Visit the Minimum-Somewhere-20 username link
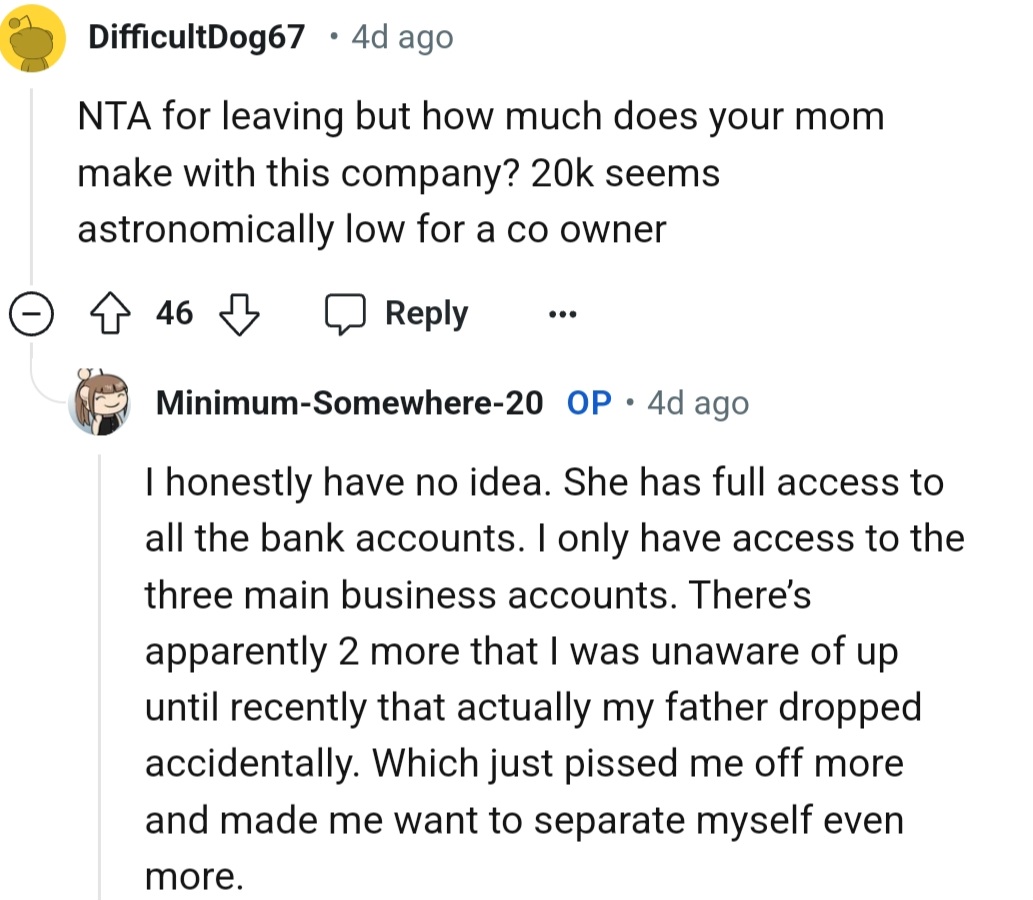This screenshot has width=1033, height=900. coord(350,403)
